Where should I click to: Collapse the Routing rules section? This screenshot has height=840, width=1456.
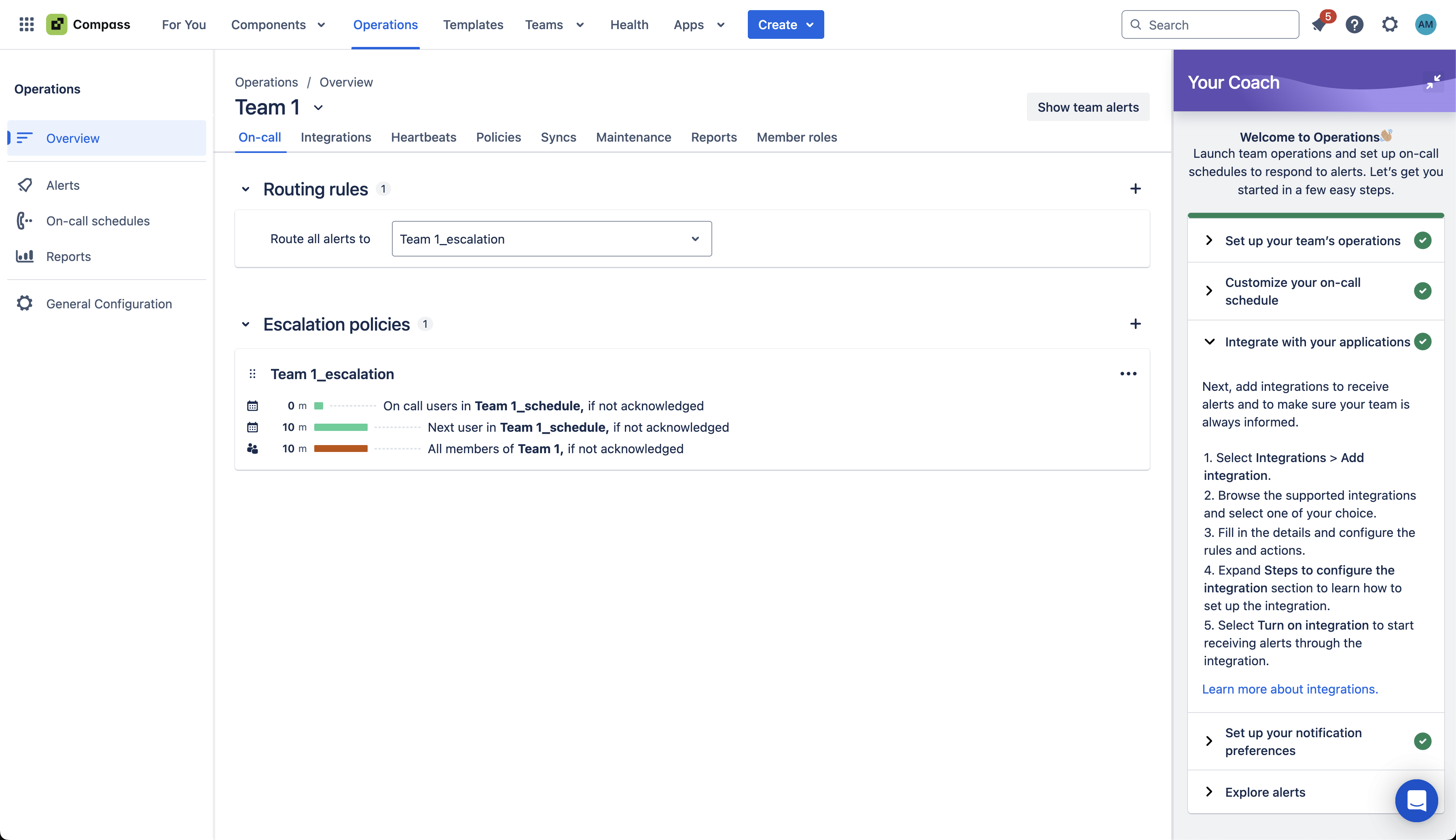pos(245,189)
